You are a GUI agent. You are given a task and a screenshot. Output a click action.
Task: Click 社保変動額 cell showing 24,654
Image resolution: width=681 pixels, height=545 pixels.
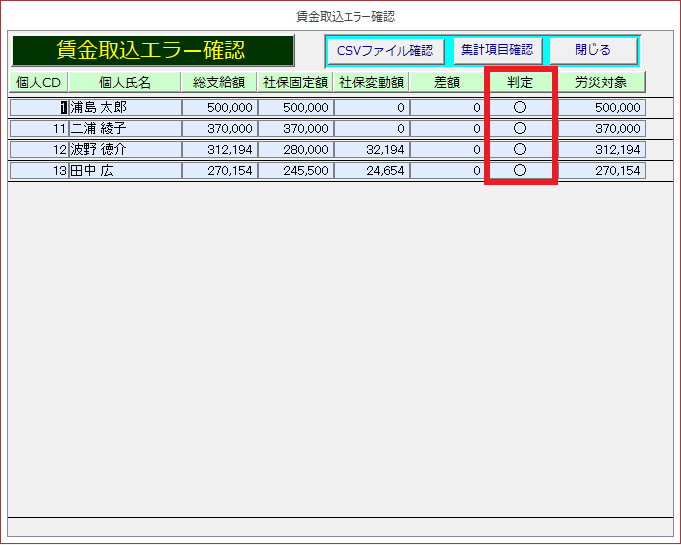(370, 171)
